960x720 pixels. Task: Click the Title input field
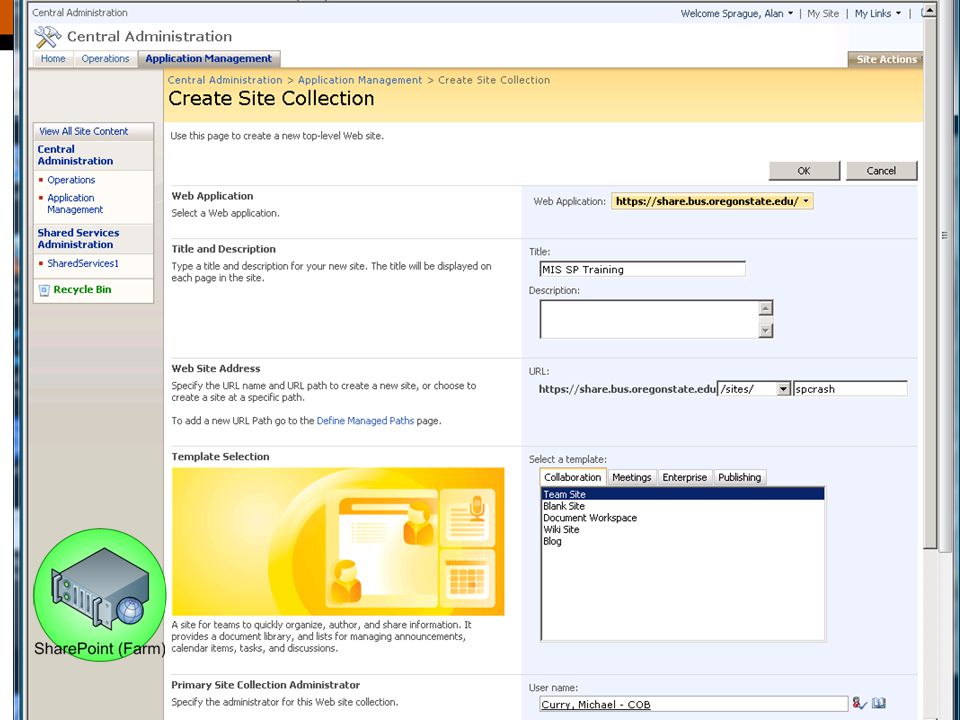[x=642, y=269]
